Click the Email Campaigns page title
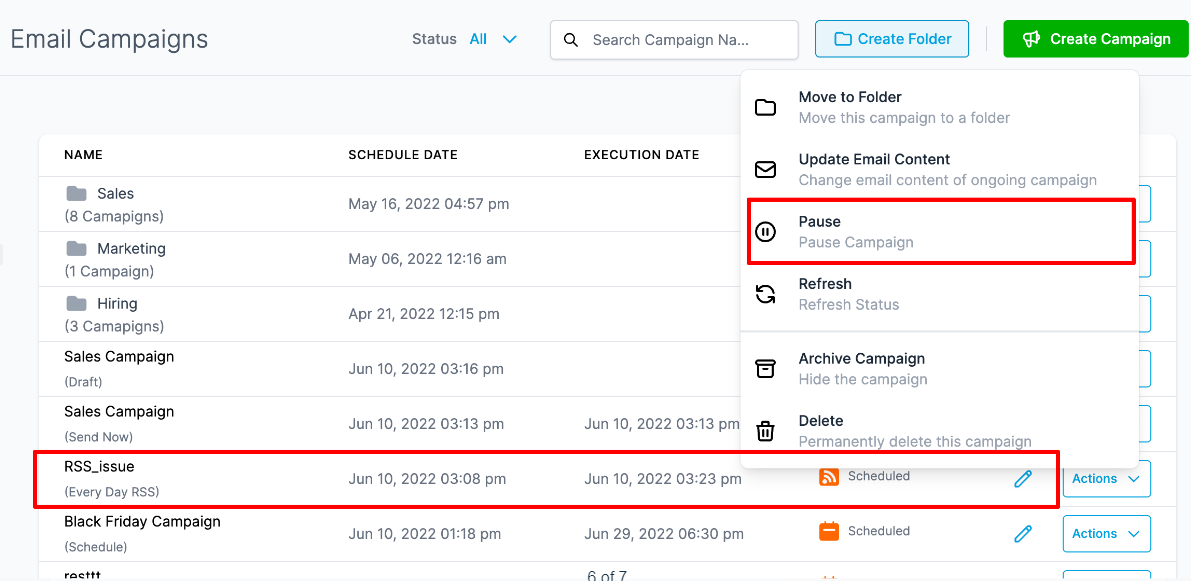The width and height of the screenshot is (1191, 581). pyautogui.click(x=109, y=39)
